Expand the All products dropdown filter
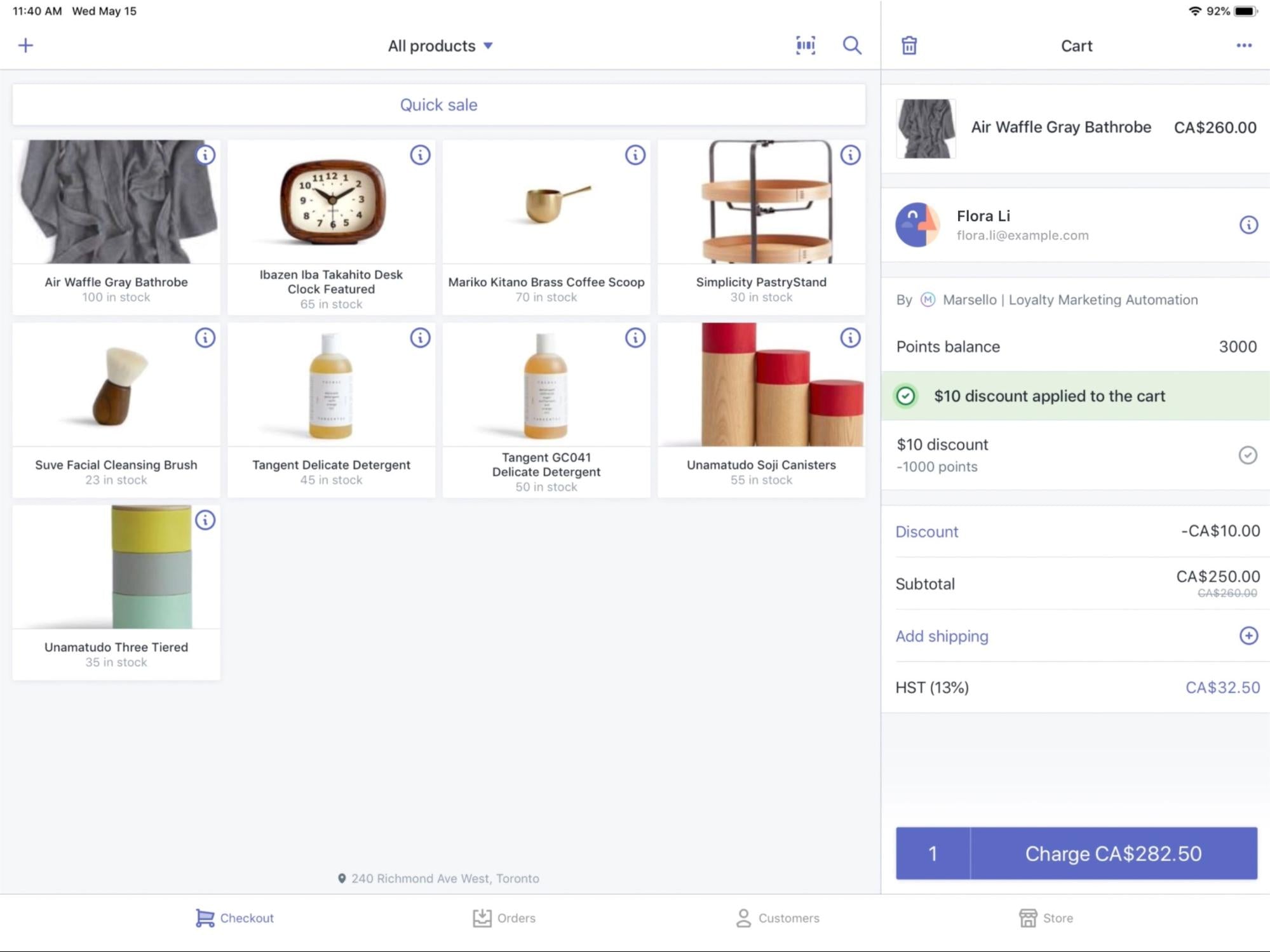This screenshot has height=952, width=1270. (440, 46)
